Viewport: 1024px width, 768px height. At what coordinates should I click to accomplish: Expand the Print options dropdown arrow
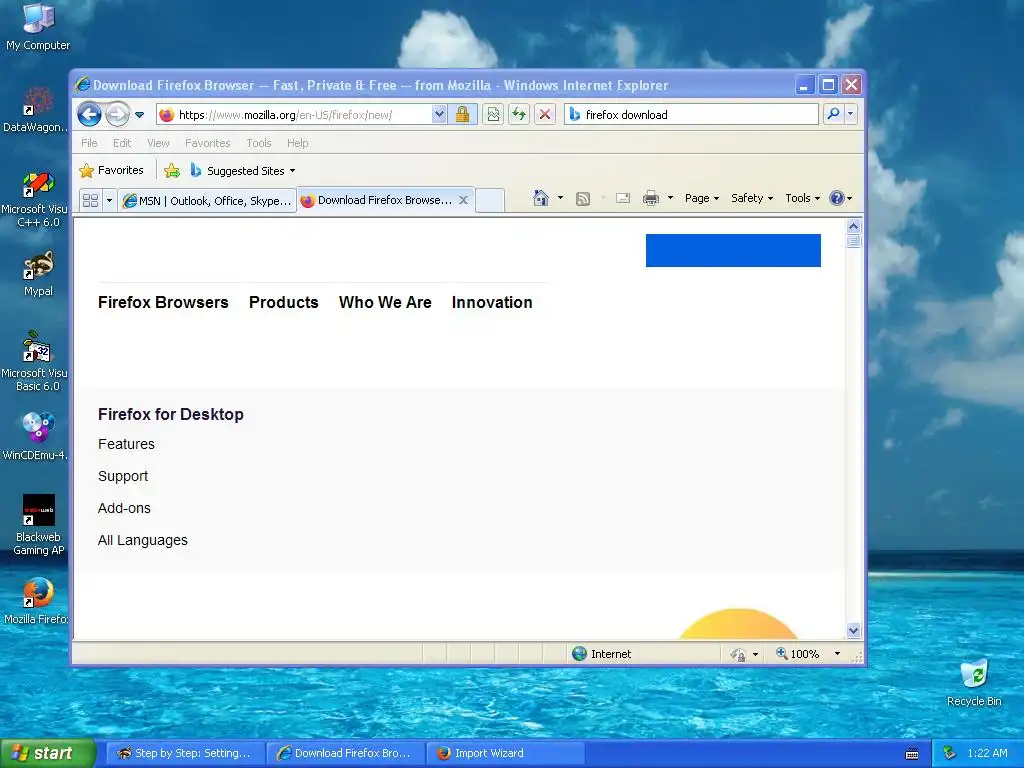click(x=670, y=198)
